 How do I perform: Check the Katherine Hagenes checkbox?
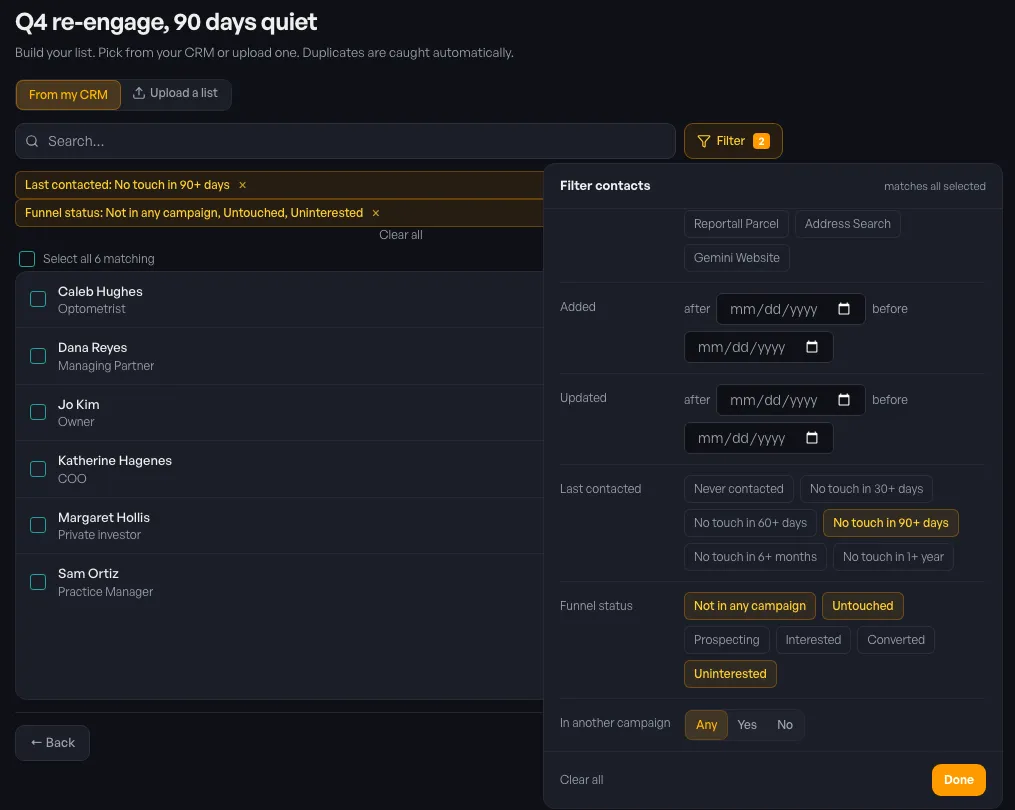38,469
